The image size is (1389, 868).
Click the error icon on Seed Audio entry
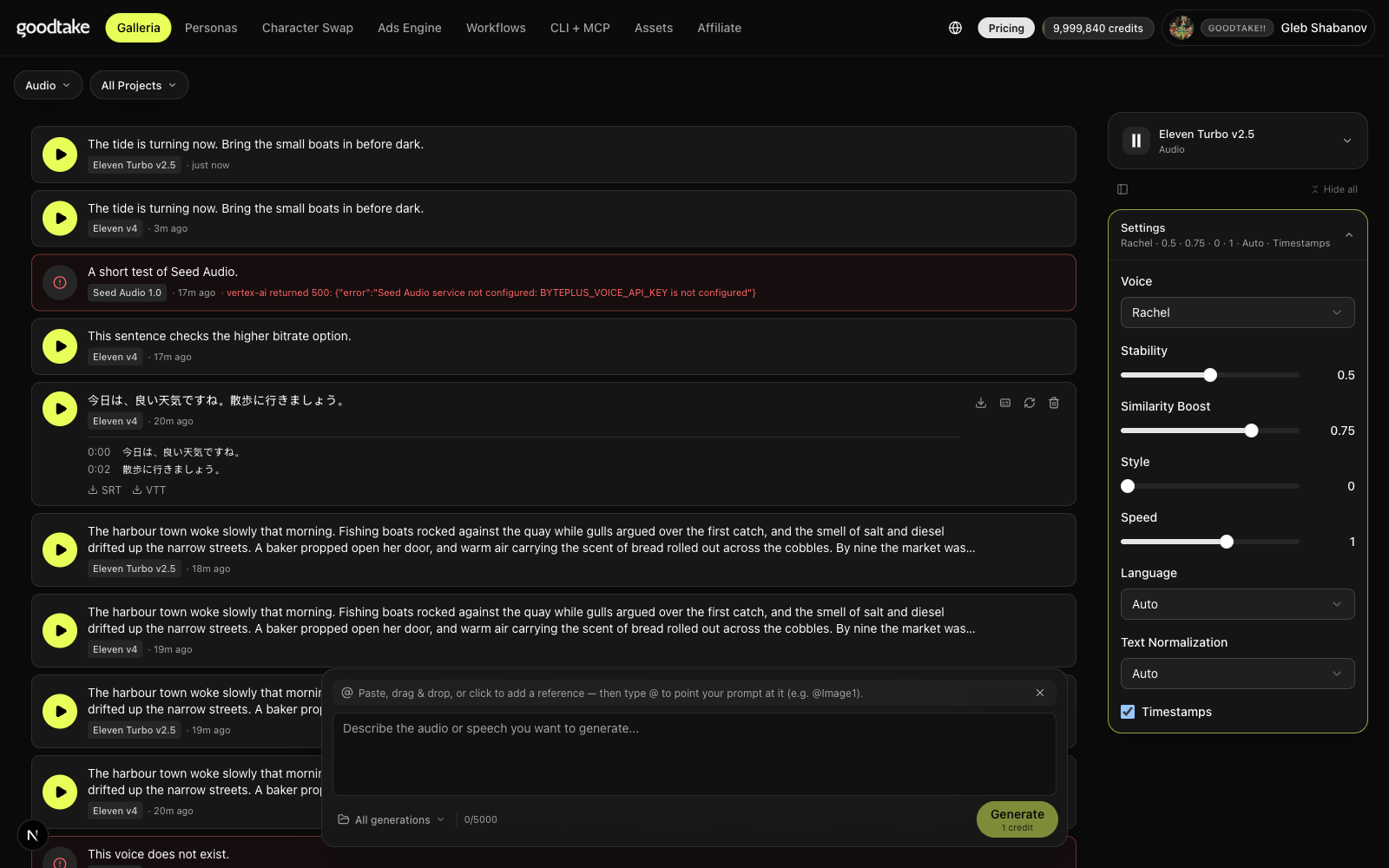(60, 282)
